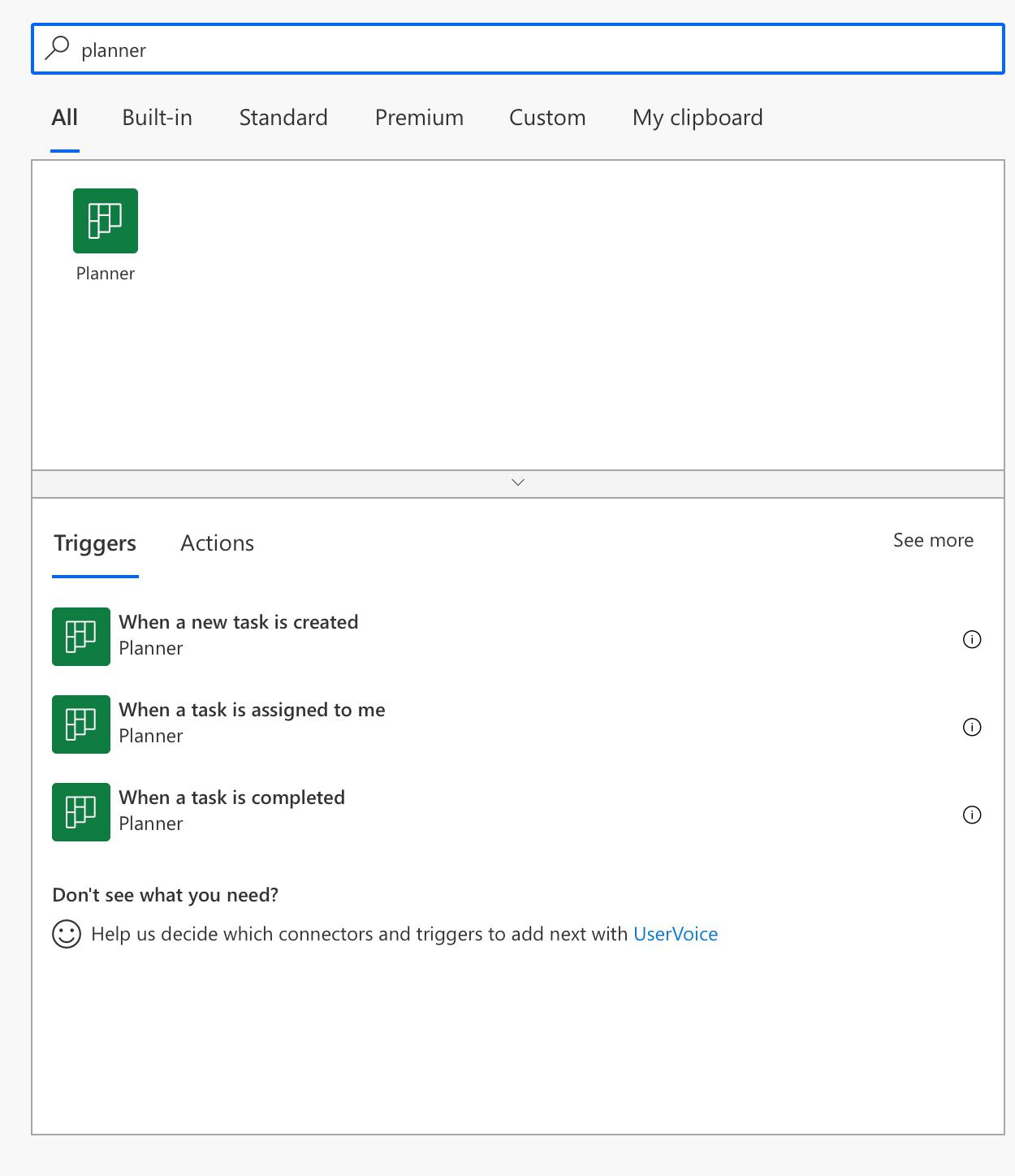1015x1176 pixels.
Task: Click inside the planner search field
Action: pos(325,49)
